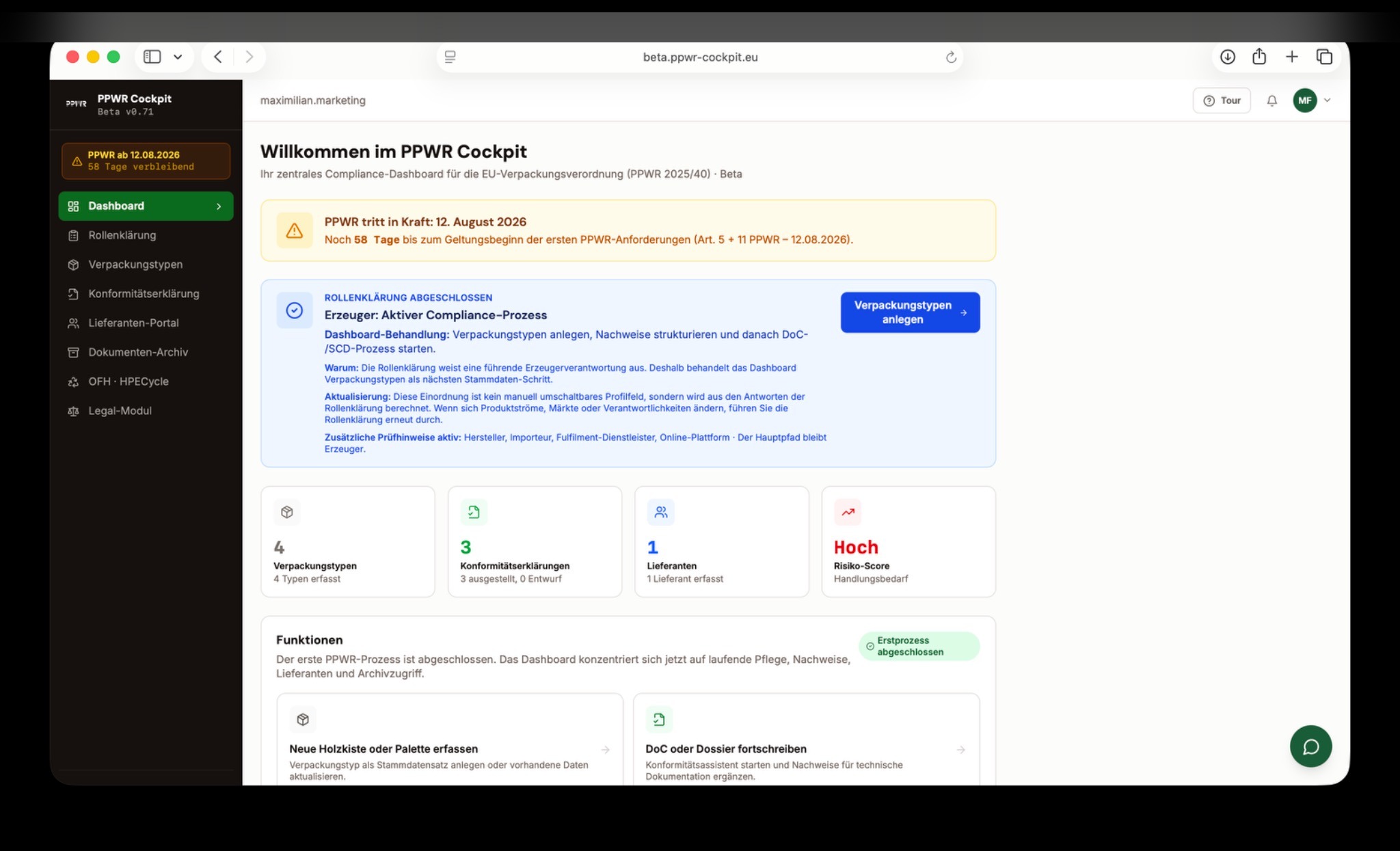Toggle the Safari sidebar button
The width and height of the screenshot is (1400, 851).
click(x=152, y=57)
